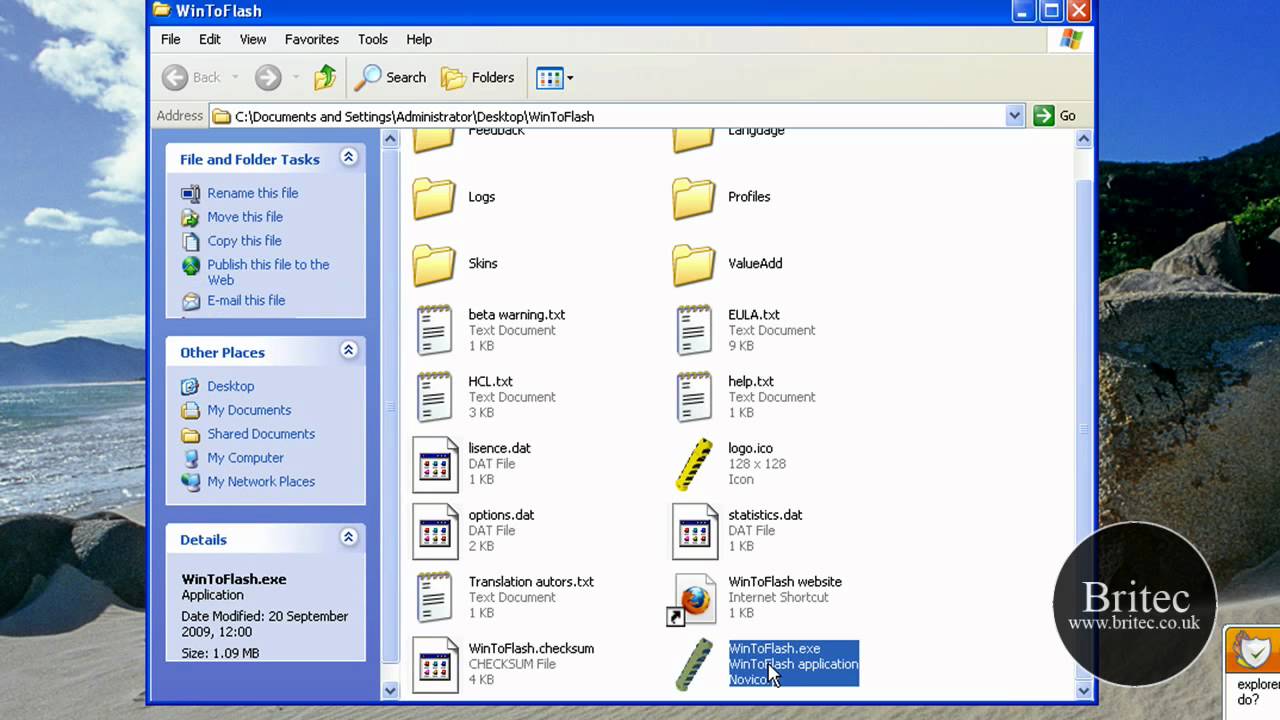
Task: Go to Desktop in Other Places
Action: click(x=231, y=386)
